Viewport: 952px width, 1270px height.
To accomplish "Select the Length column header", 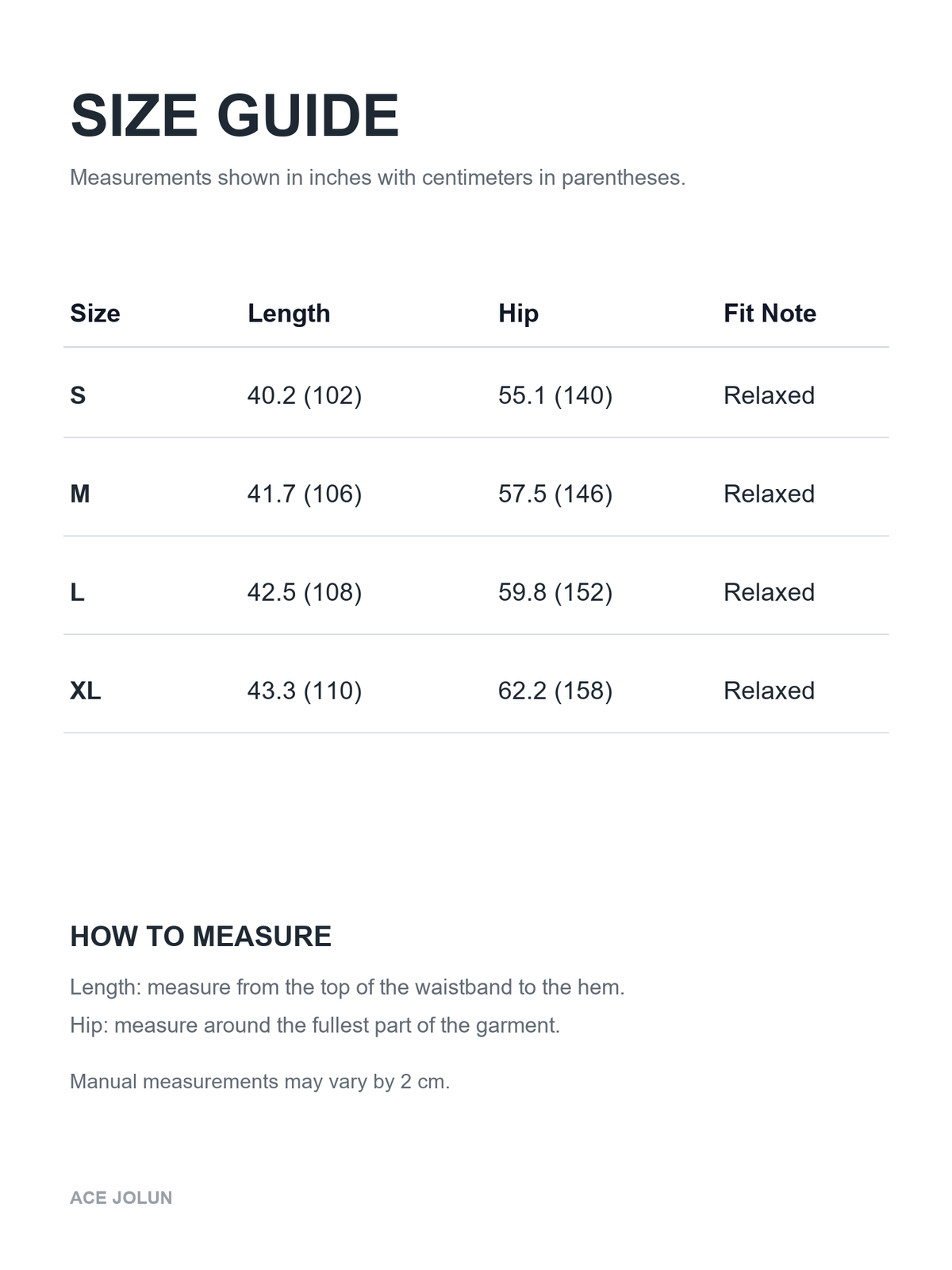I will click(289, 314).
